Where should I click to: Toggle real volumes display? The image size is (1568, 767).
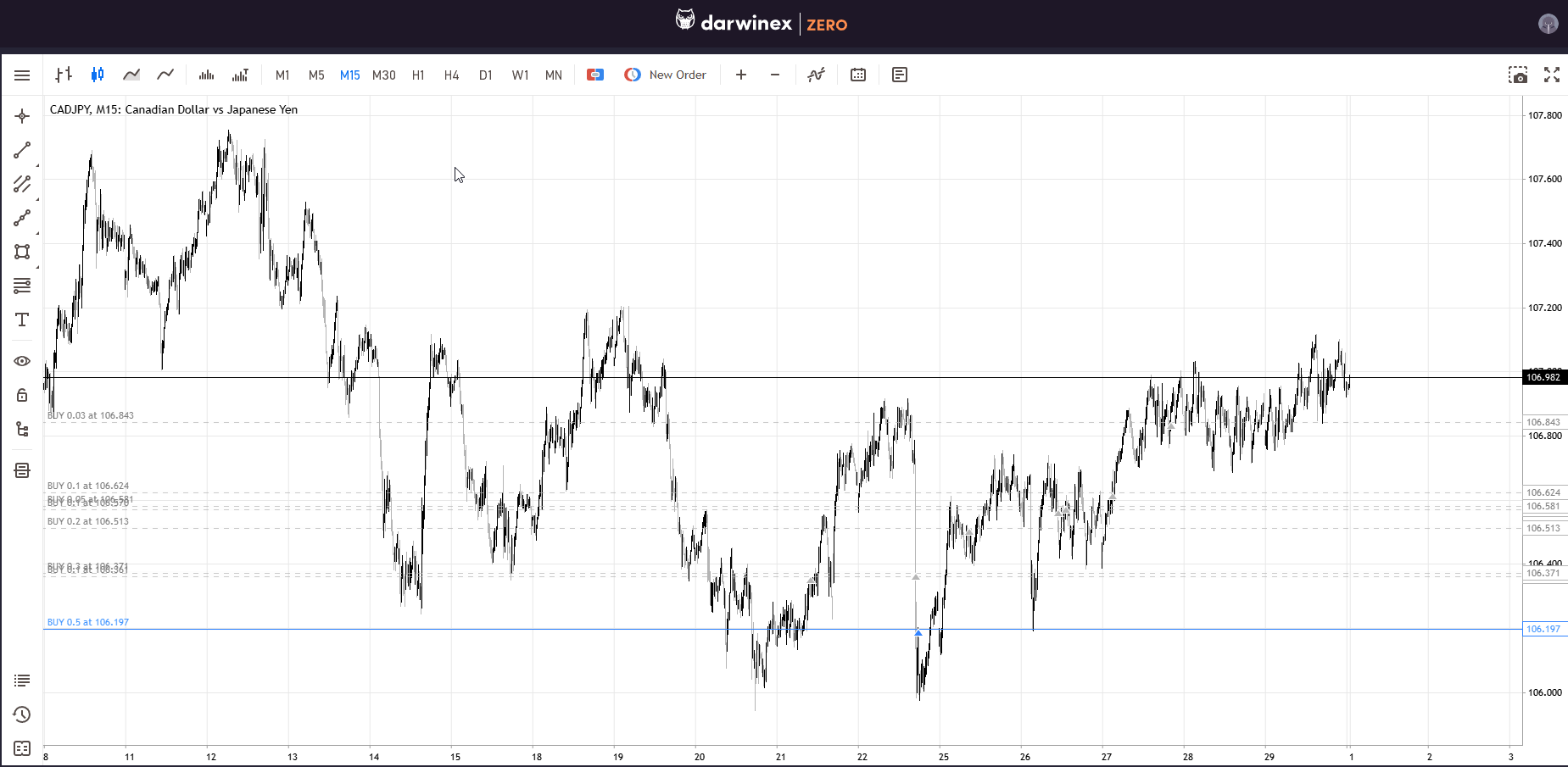pyautogui.click(x=240, y=75)
